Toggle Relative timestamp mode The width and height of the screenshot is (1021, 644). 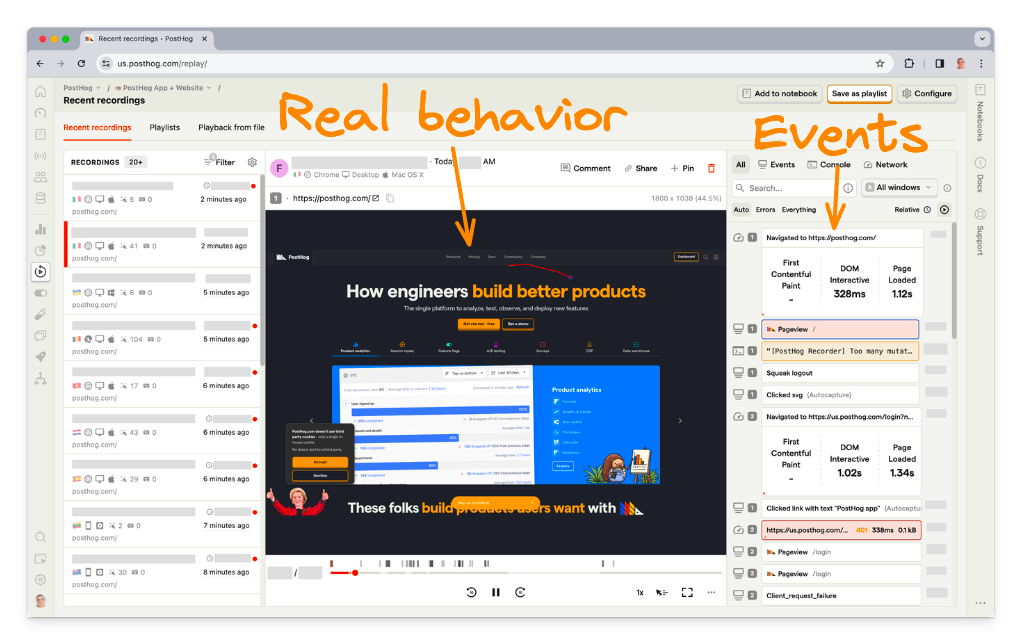point(912,210)
